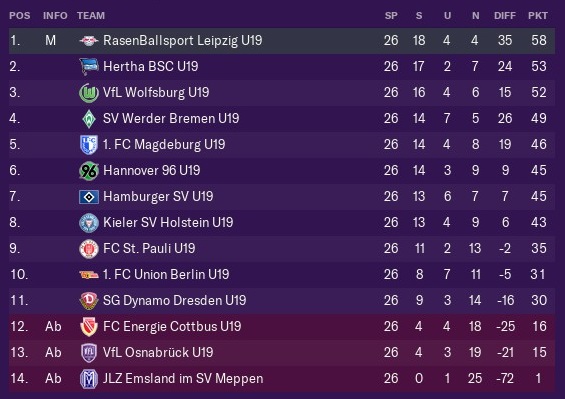This screenshot has width=565, height=399.
Task: Click the TEAM column header
Action: 91,15
